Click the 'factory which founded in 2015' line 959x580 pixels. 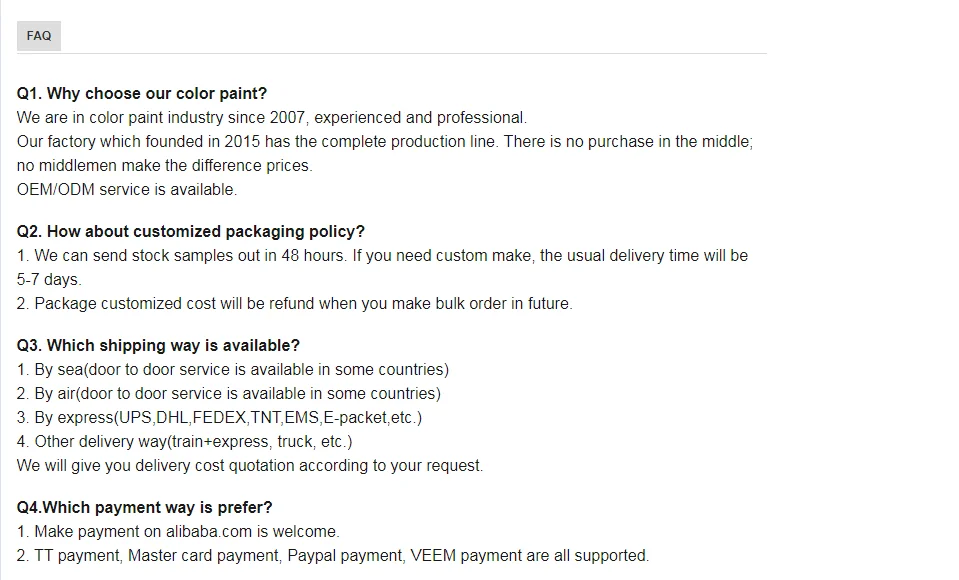[x=385, y=142]
